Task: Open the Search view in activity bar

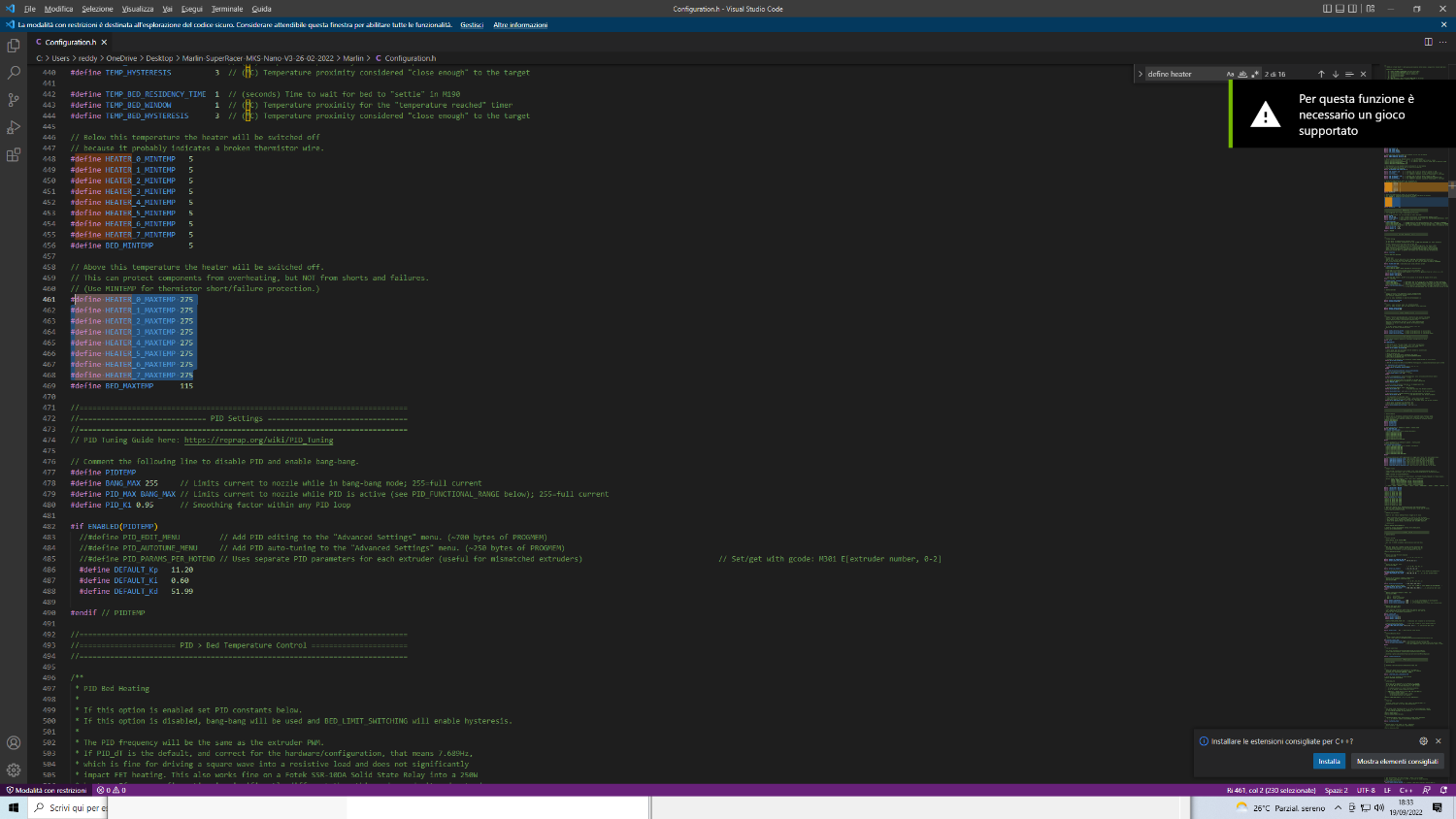Action: 14,73
